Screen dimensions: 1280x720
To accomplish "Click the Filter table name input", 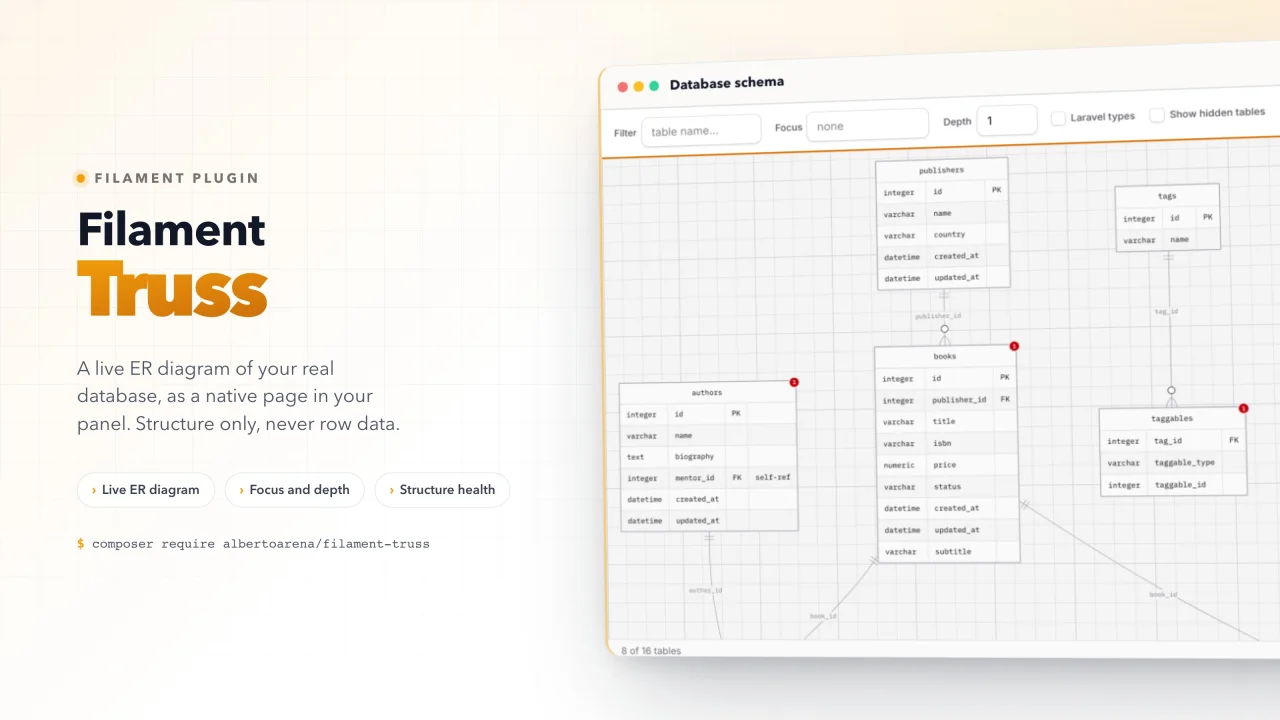I will click(x=701, y=131).
